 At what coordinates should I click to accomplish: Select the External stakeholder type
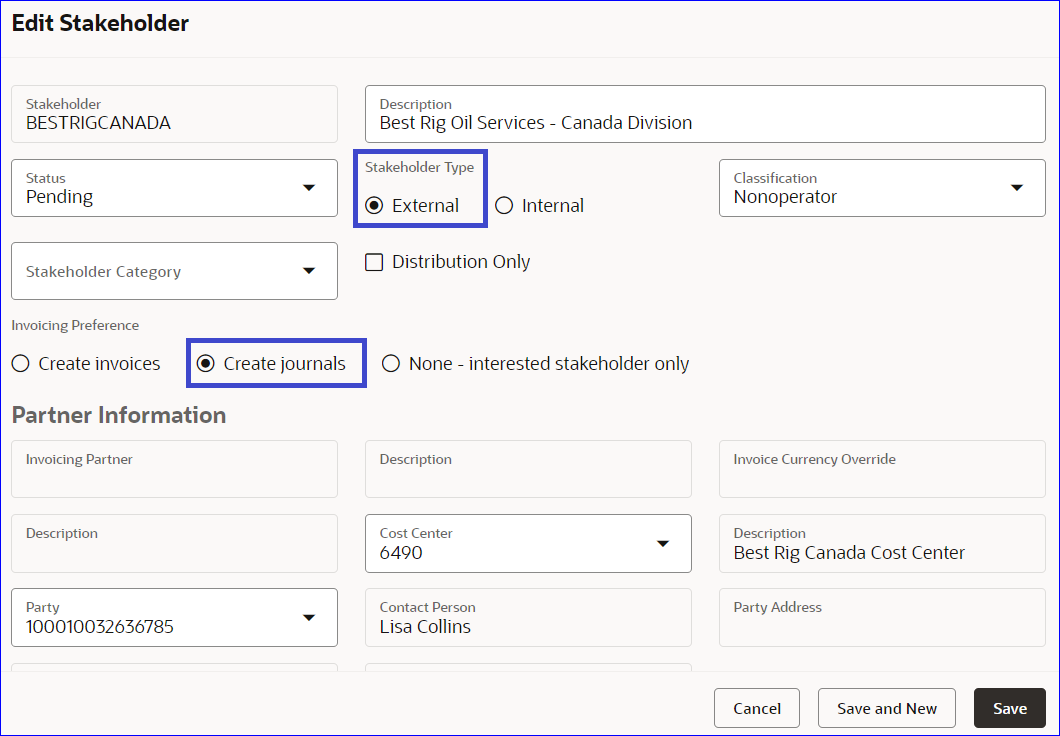tap(375, 206)
